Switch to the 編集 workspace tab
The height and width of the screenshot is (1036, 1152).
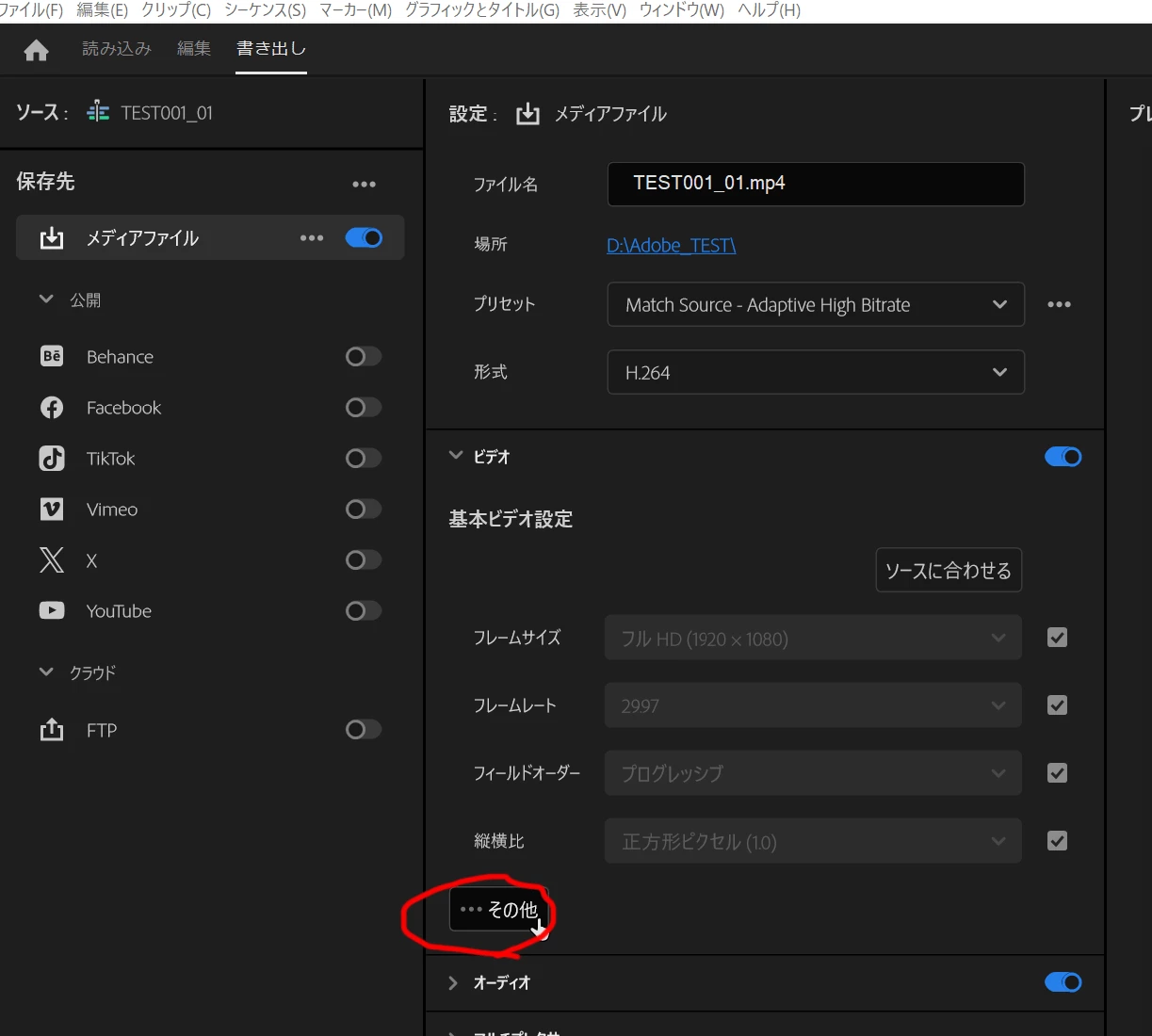pyautogui.click(x=194, y=49)
